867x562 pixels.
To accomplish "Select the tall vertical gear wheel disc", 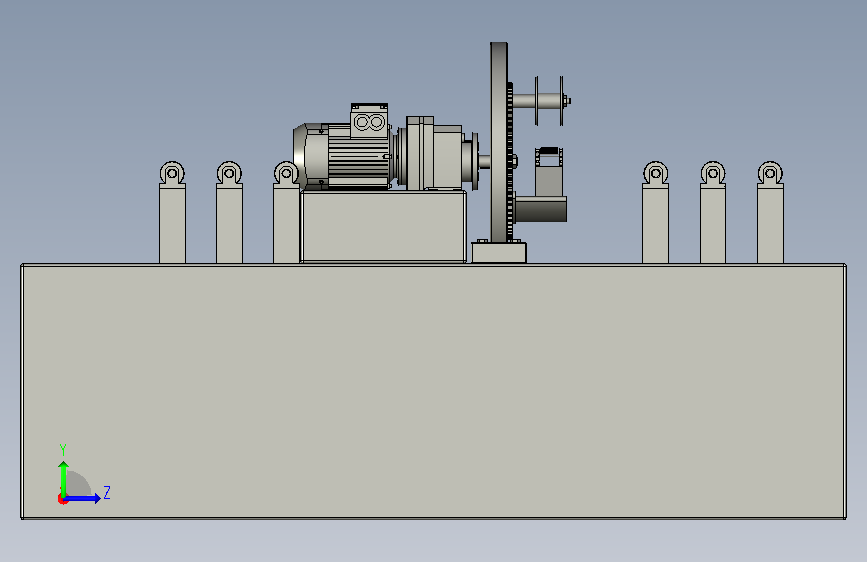I will pyautogui.click(x=499, y=142).
